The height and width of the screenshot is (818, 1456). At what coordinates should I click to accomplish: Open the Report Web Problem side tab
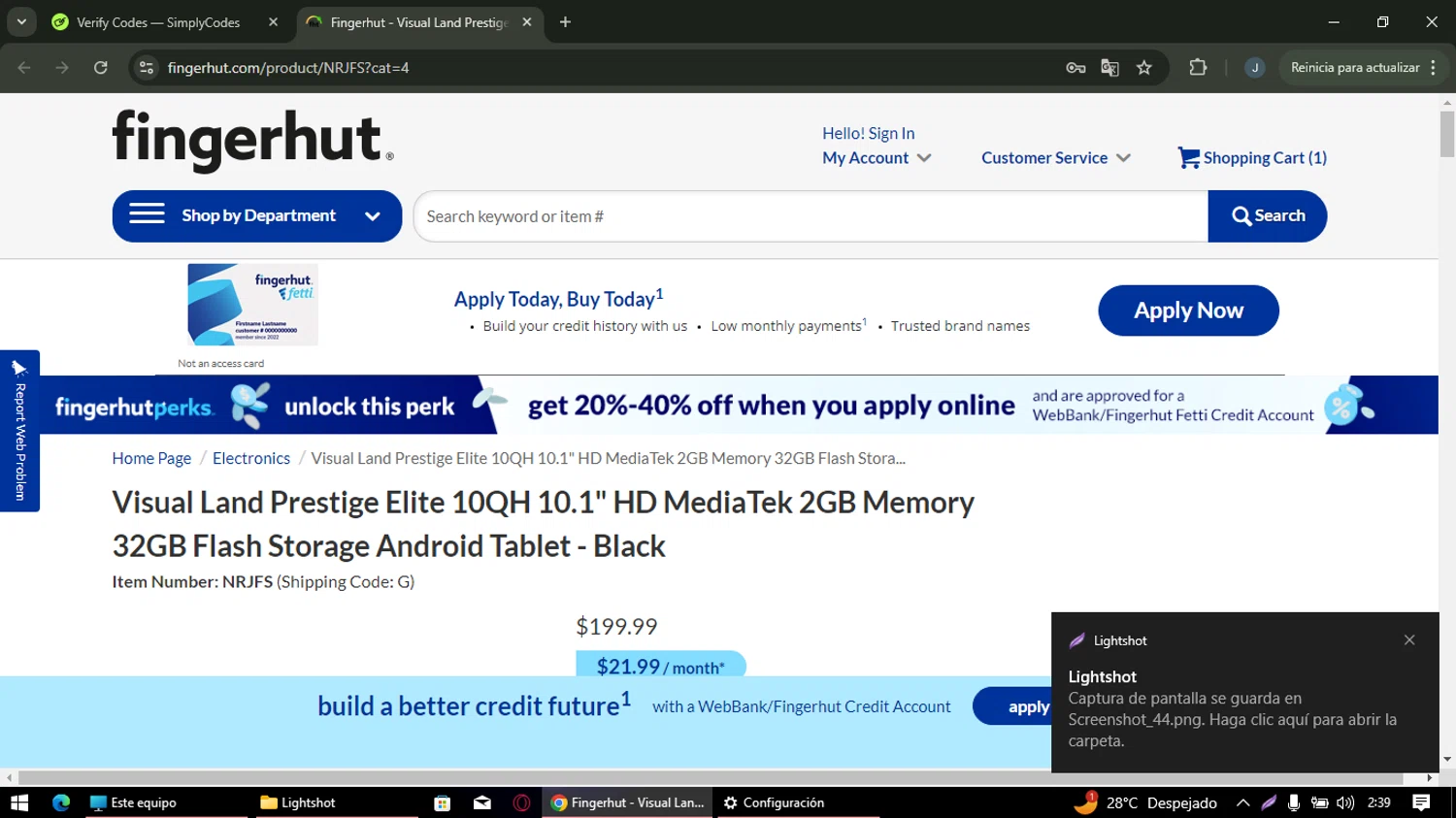19,431
